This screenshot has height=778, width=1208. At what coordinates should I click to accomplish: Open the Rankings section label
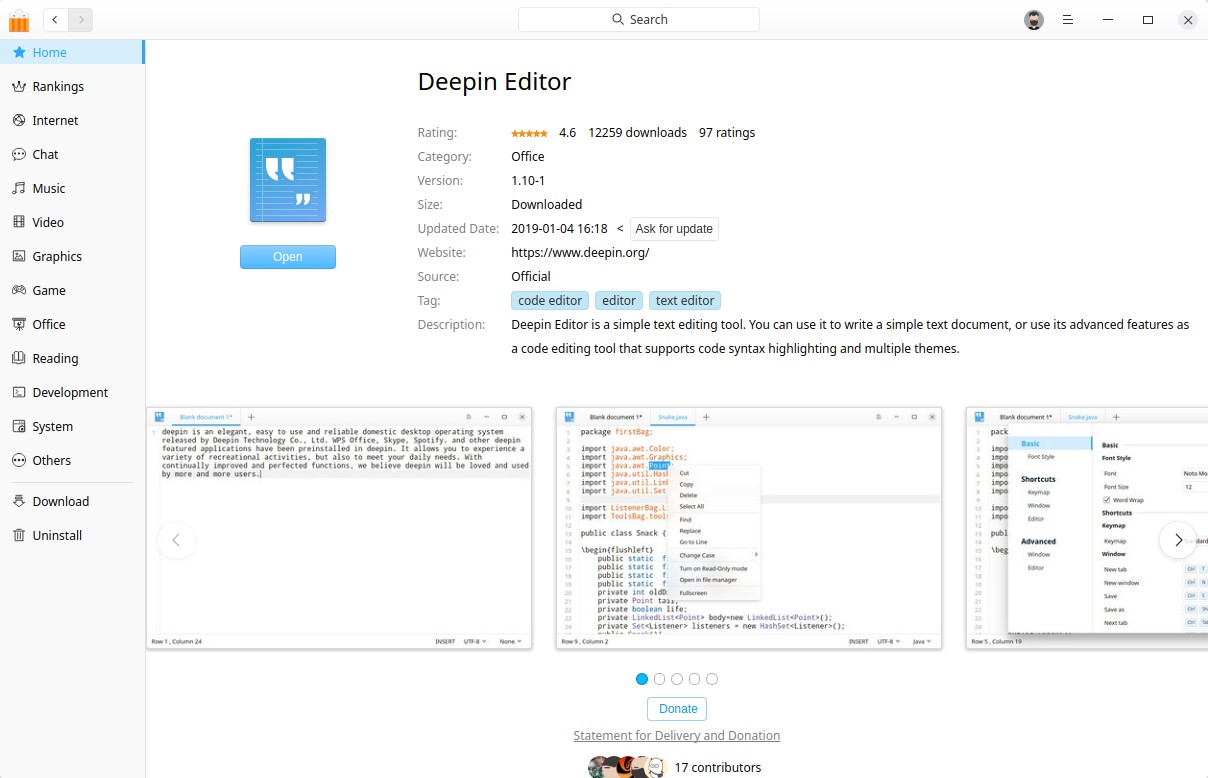[x=58, y=86]
